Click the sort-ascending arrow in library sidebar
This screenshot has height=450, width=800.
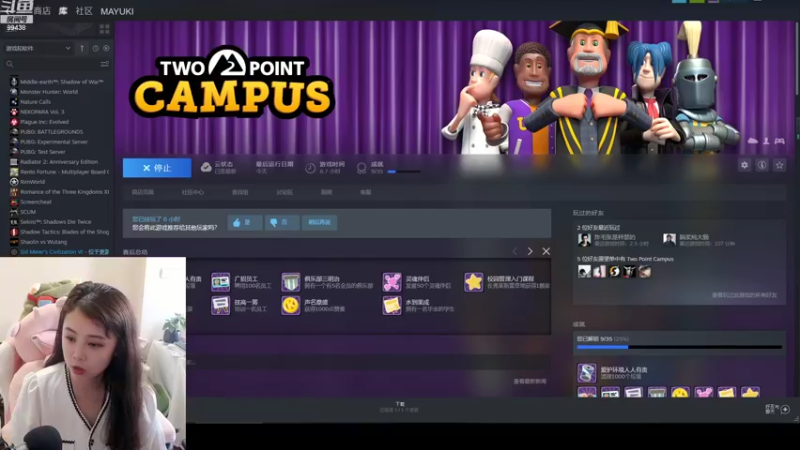82,48
